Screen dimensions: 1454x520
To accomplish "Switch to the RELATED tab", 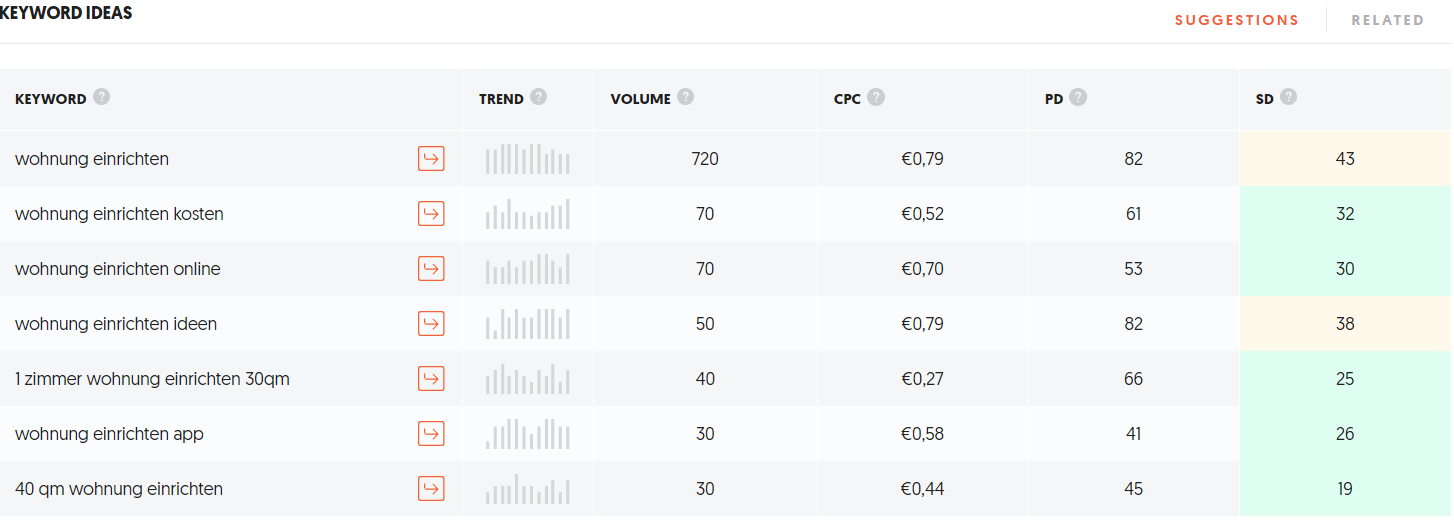I will 1388,20.
